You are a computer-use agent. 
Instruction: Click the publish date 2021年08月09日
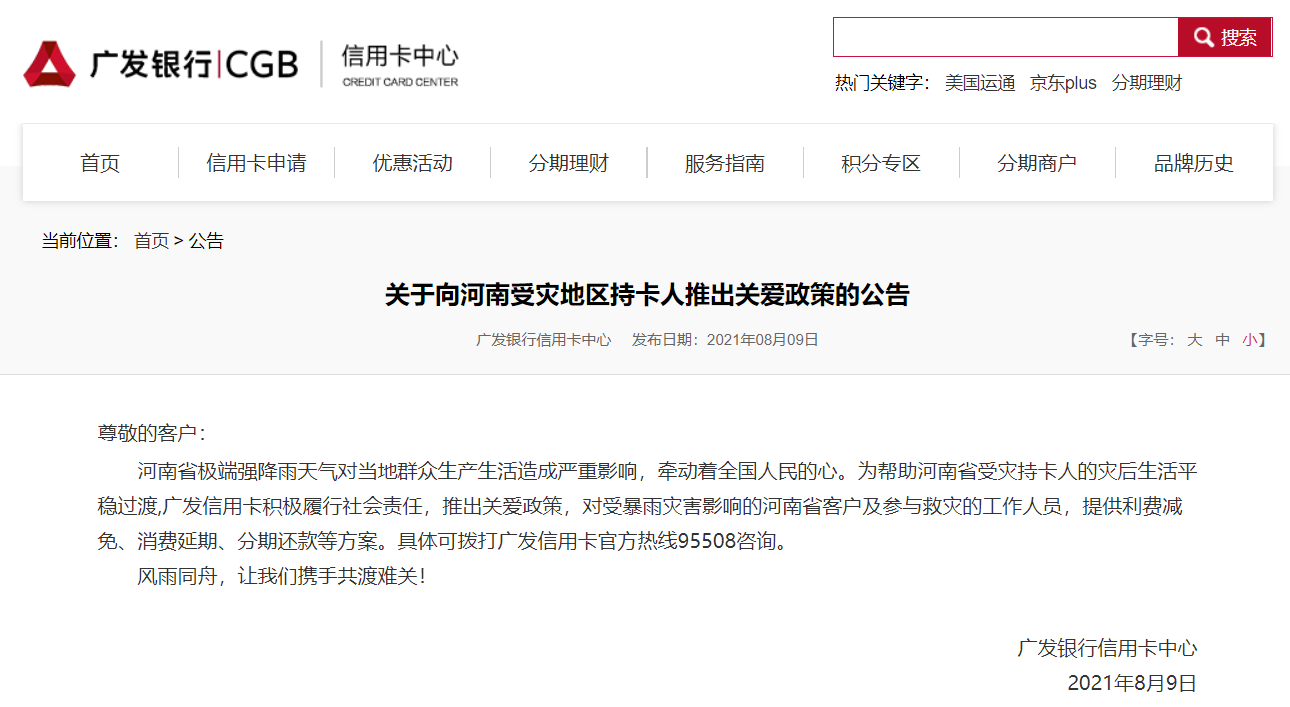762,340
